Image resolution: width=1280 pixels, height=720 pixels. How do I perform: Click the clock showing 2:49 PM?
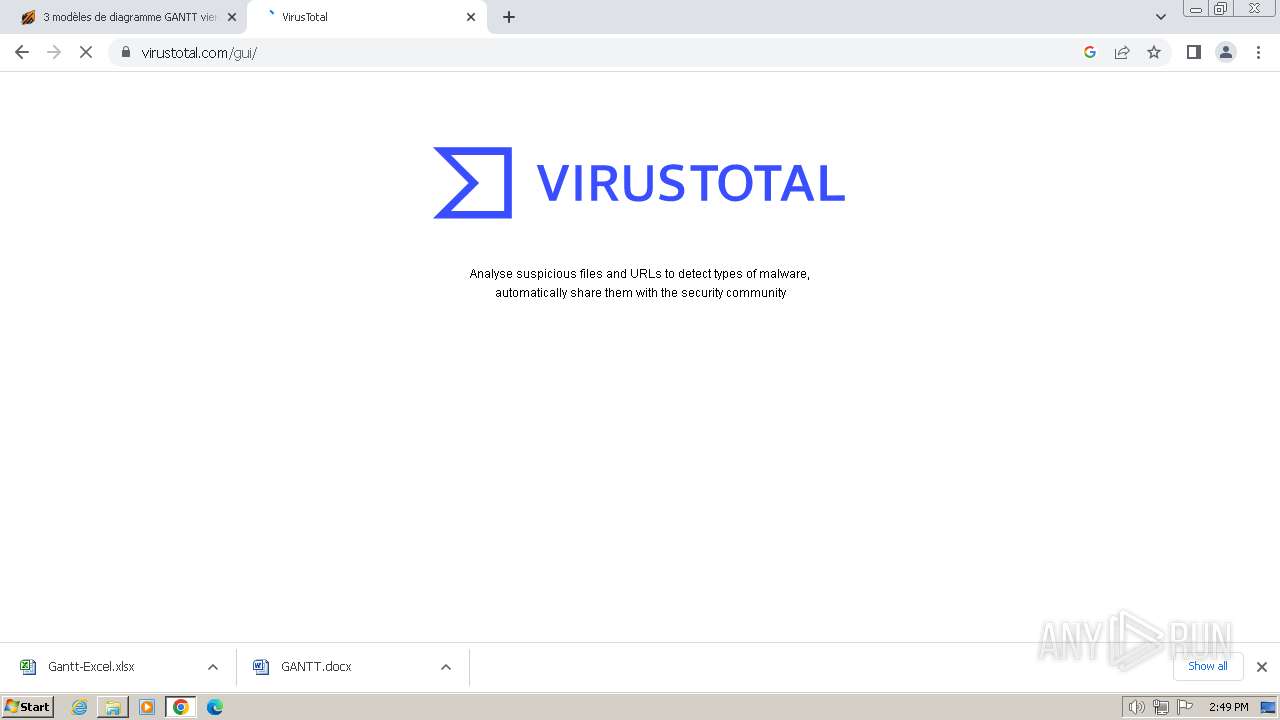click(1228, 707)
